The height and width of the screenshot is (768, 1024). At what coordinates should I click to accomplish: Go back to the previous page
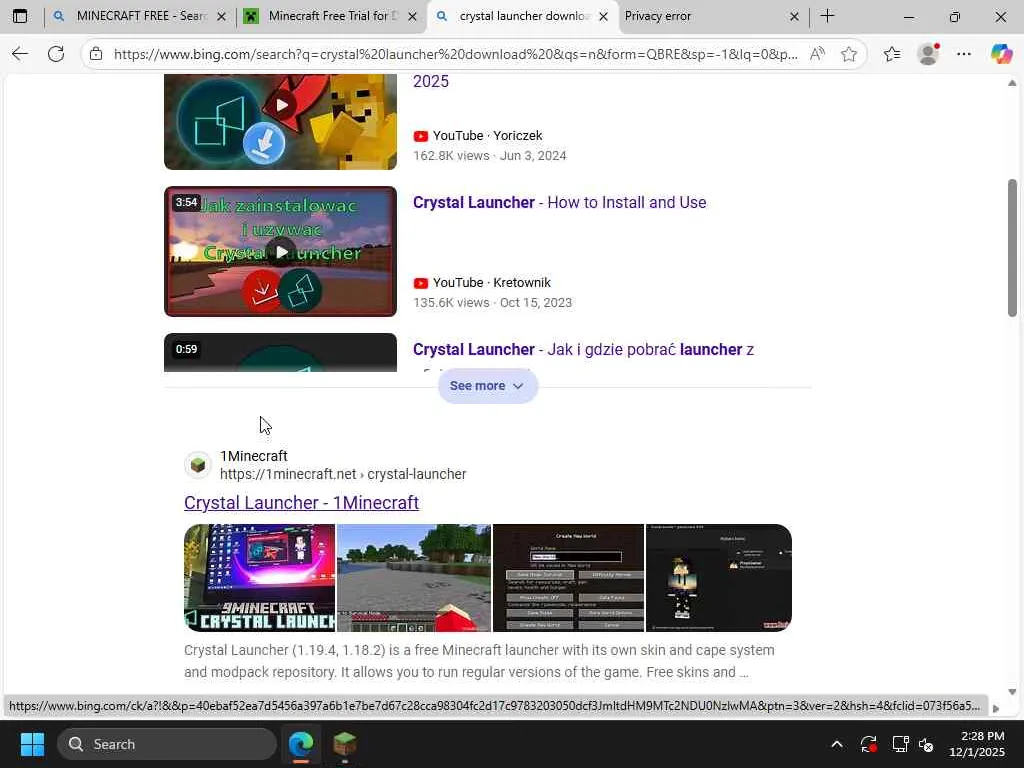(x=20, y=54)
